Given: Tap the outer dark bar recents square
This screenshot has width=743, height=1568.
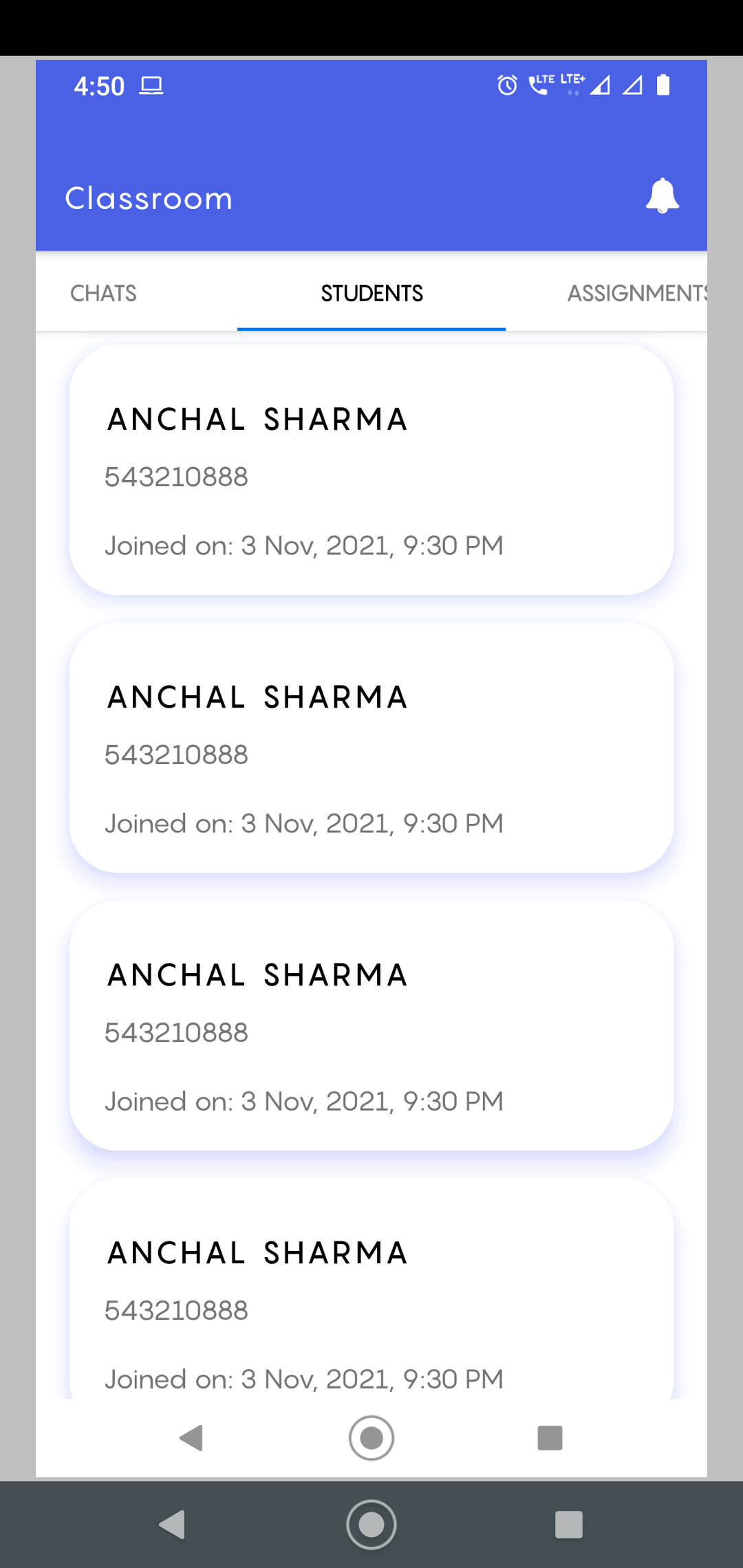Looking at the screenshot, I should (x=569, y=1525).
